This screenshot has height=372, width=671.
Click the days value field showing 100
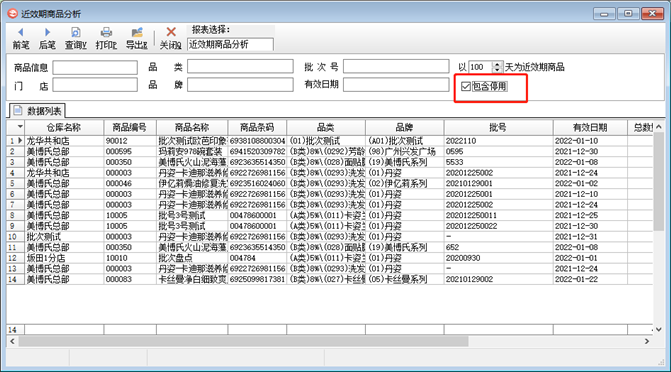pyautogui.click(x=481, y=67)
